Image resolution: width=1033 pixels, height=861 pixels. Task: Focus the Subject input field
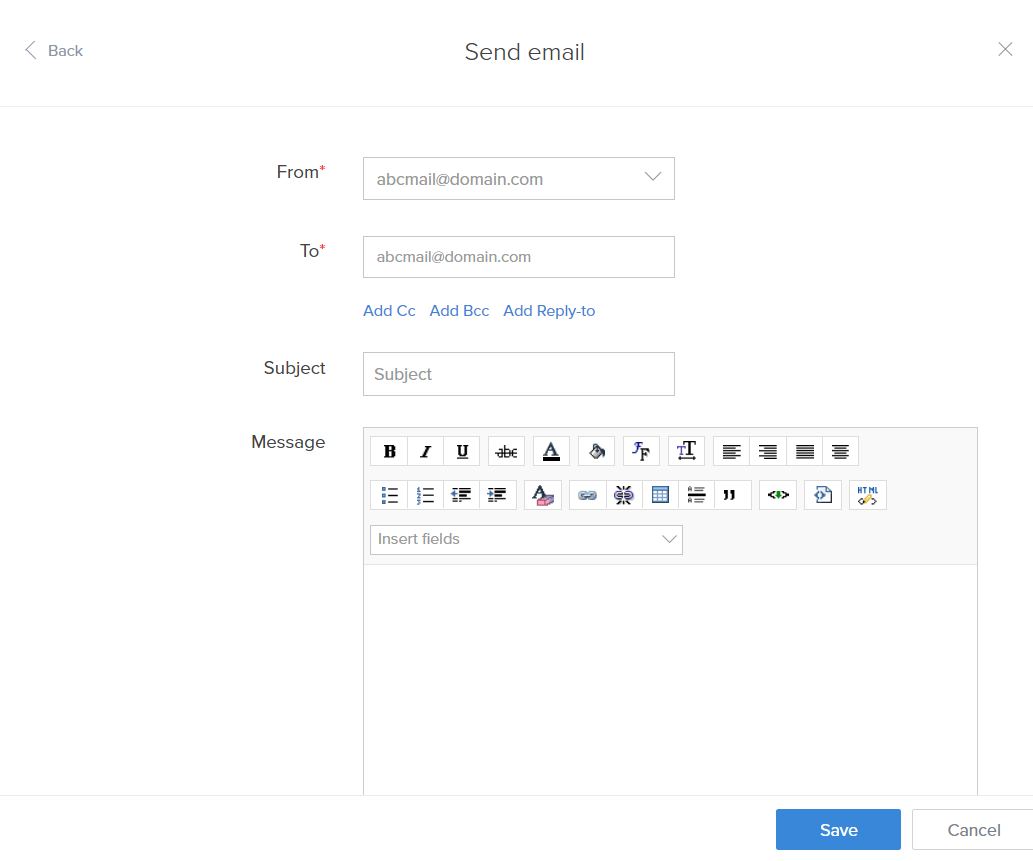click(518, 374)
